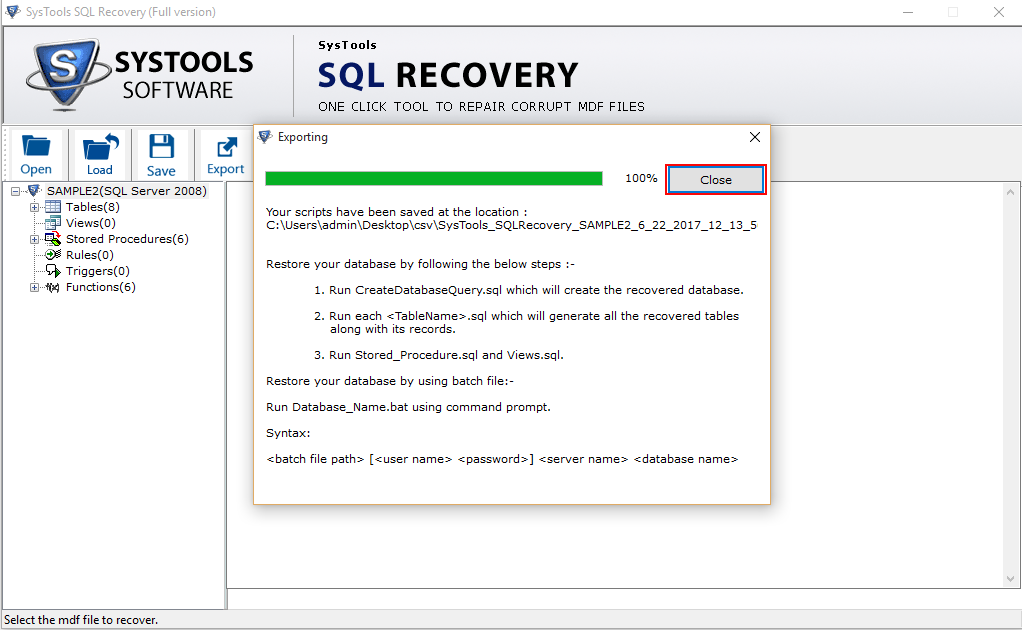Click the Exporting dialog title icon
The image size is (1022, 630).
265,137
